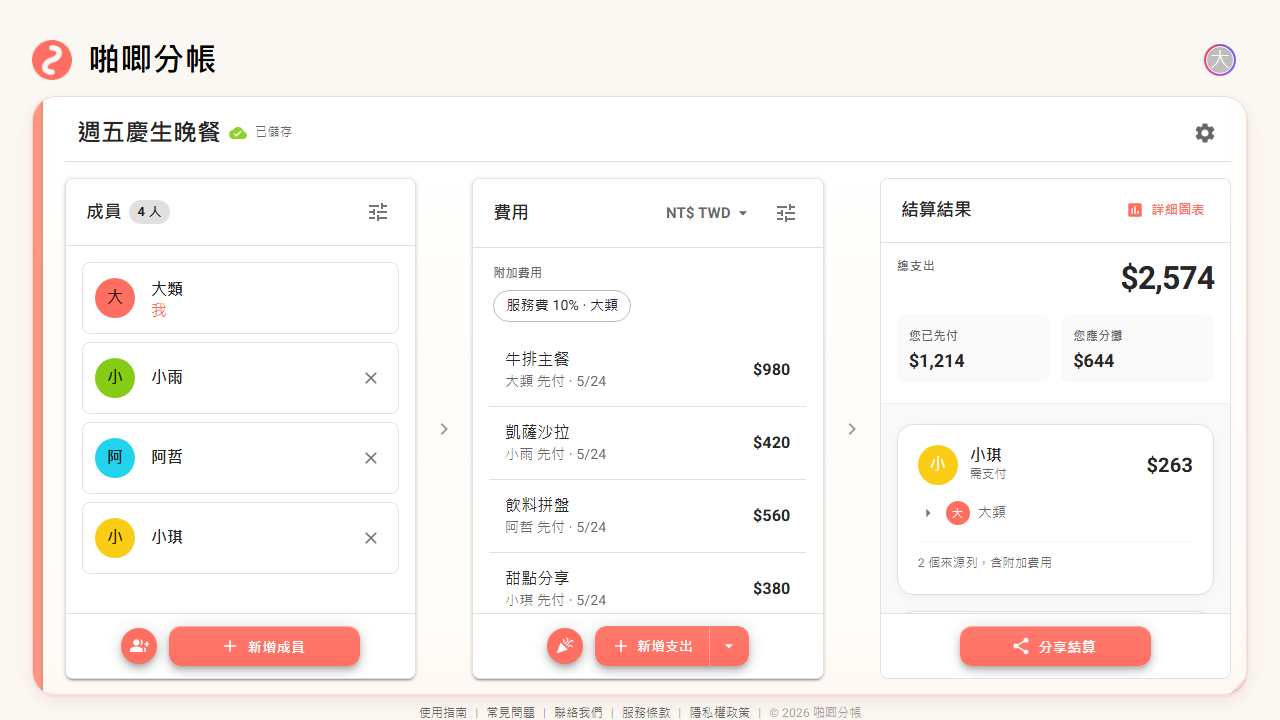Screen dimensions: 1280x720
Task: Click the celebration round icon button
Action: [565, 646]
